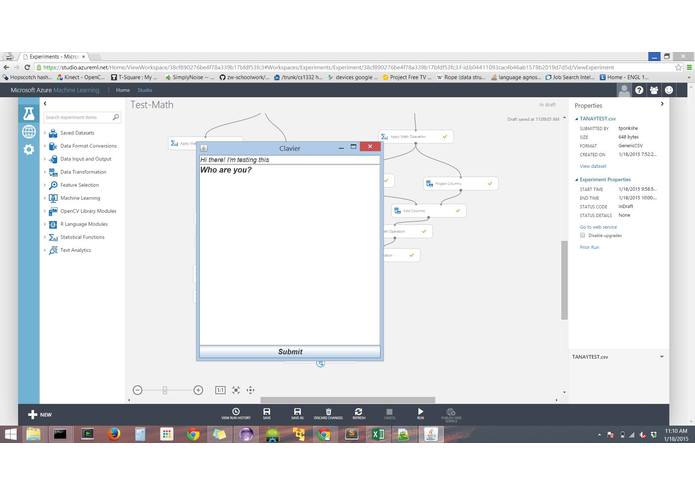Open the community people icon in header
The width and height of the screenshot is (695, 494).
tap(654, 90)
